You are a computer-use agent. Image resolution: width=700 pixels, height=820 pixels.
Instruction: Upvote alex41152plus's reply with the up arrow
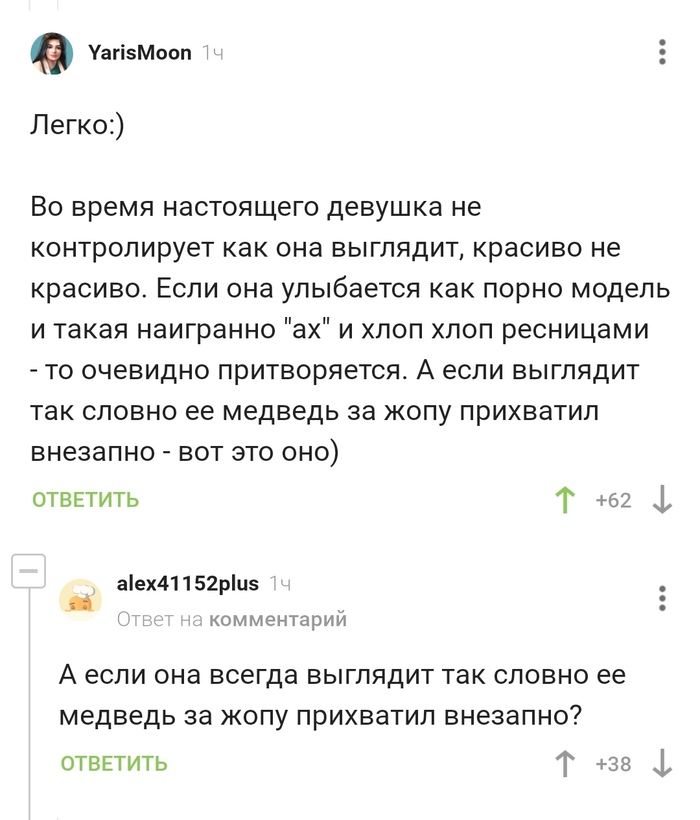[567, 763]
